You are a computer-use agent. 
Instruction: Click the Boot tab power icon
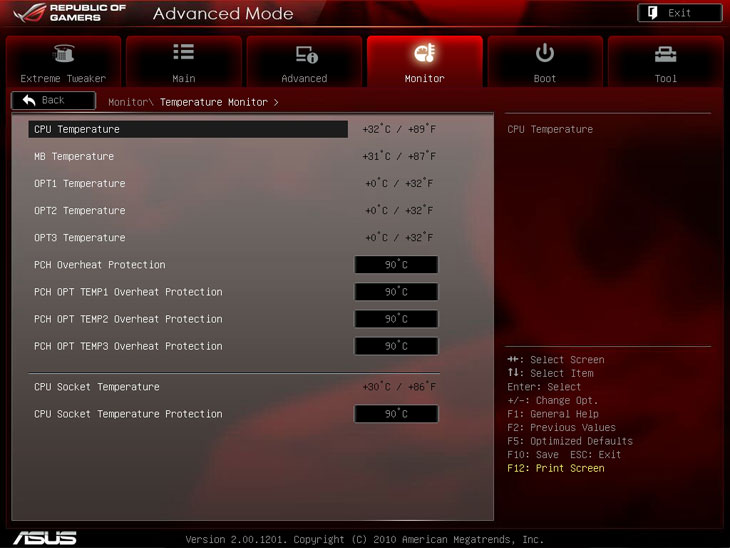click(545, 53)
